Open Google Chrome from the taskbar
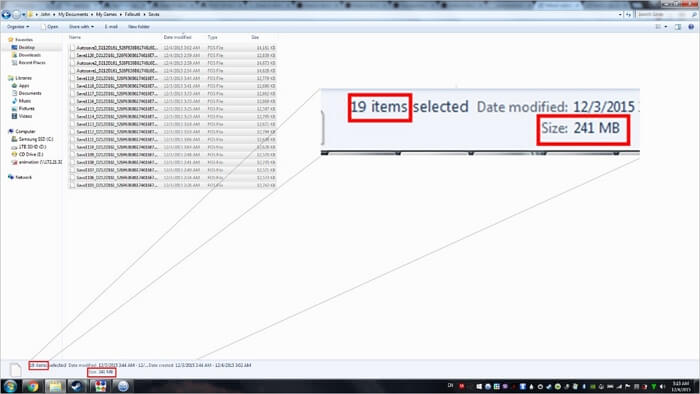 (32, 386)
